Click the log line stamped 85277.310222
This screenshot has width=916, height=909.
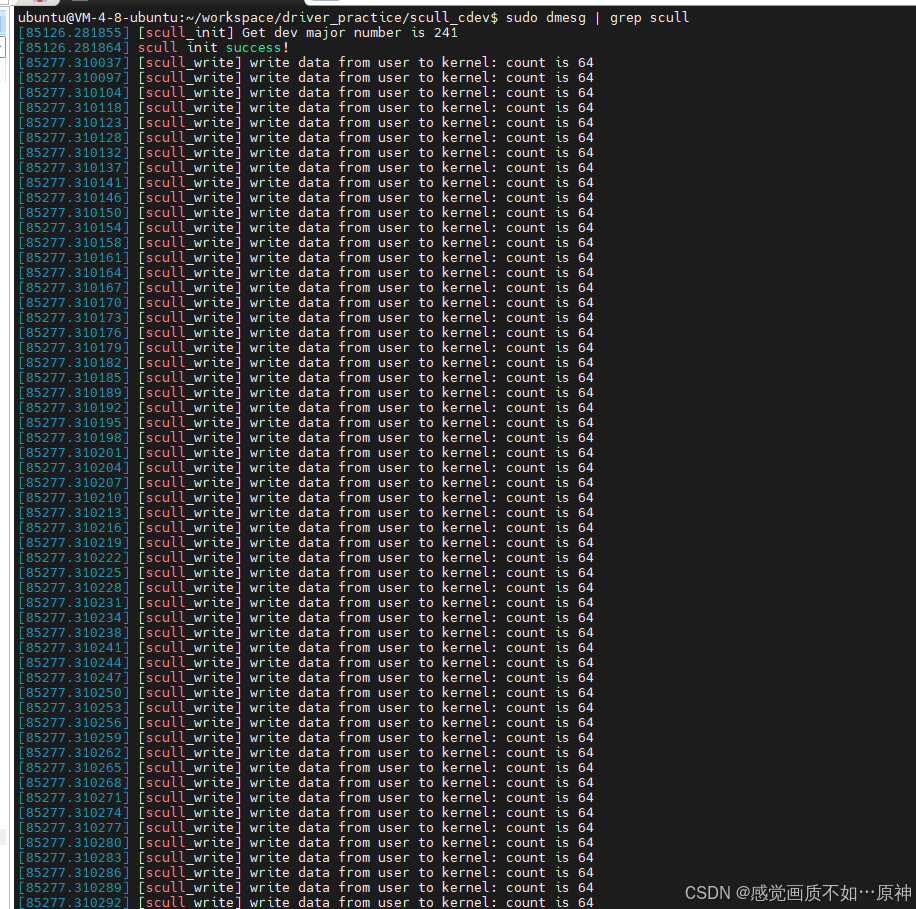(x=306, y=558)
